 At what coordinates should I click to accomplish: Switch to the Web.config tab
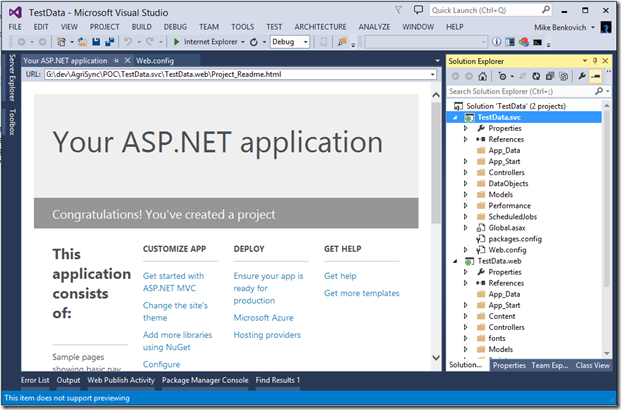tap(155, 61)
